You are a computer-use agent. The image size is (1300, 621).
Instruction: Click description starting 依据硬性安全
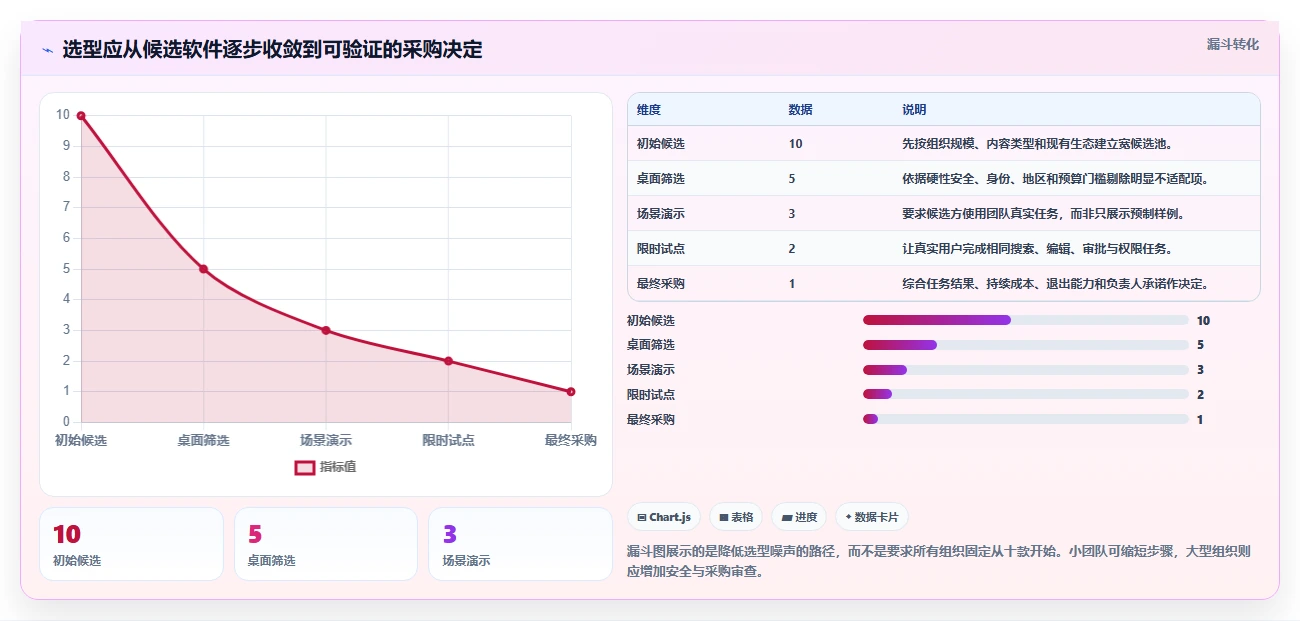point(1057,179)
